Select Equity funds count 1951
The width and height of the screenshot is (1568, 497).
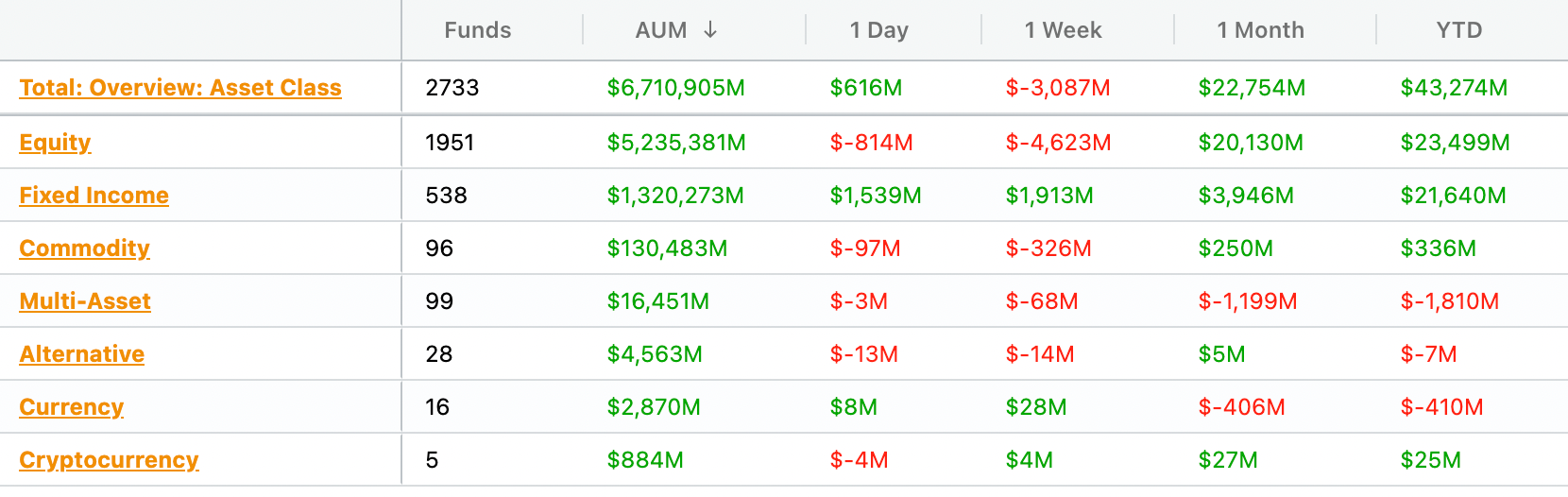click(x=450, y=143)
